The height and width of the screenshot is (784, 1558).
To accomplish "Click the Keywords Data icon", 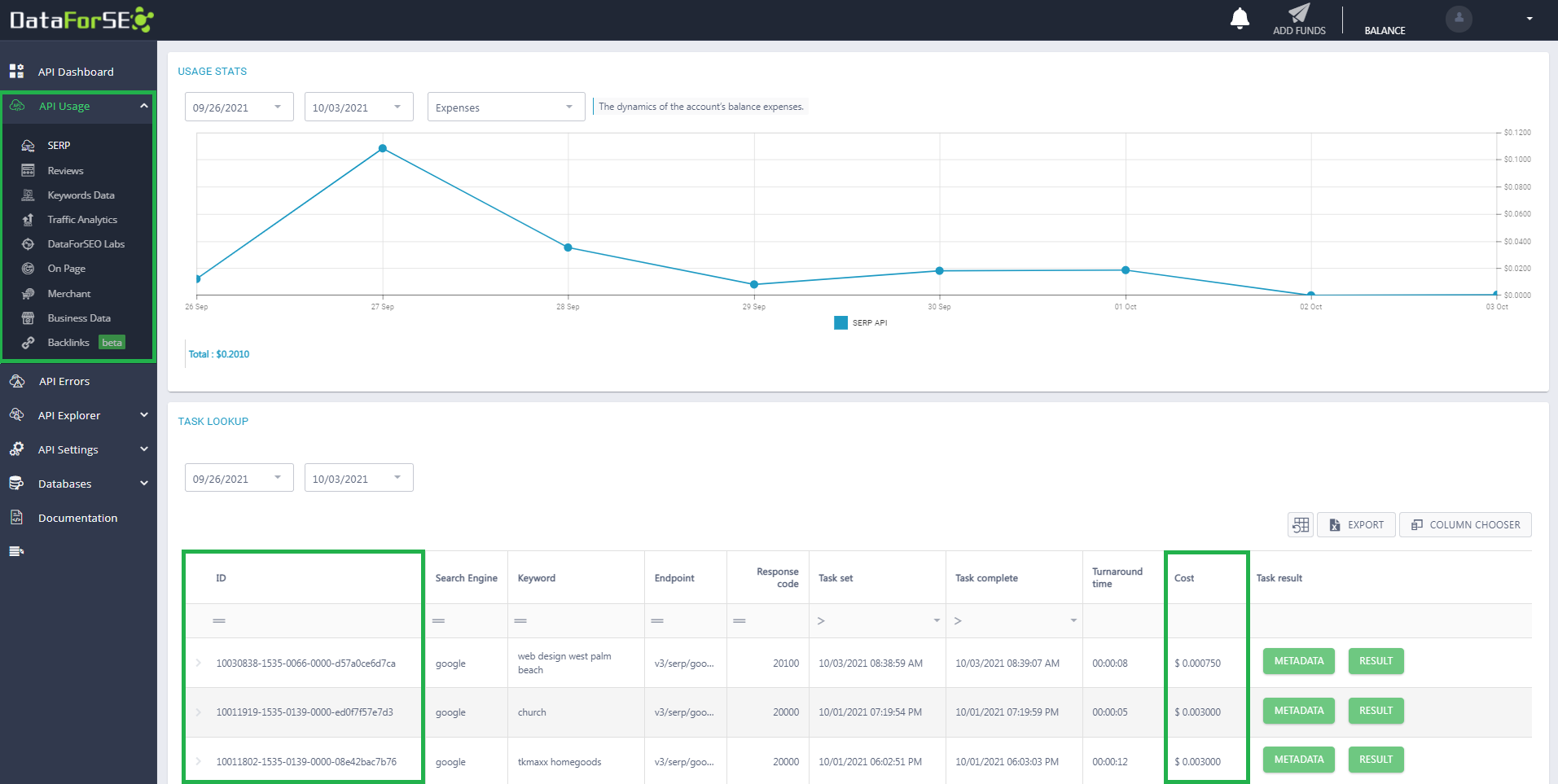I will (x=28, y=195).
